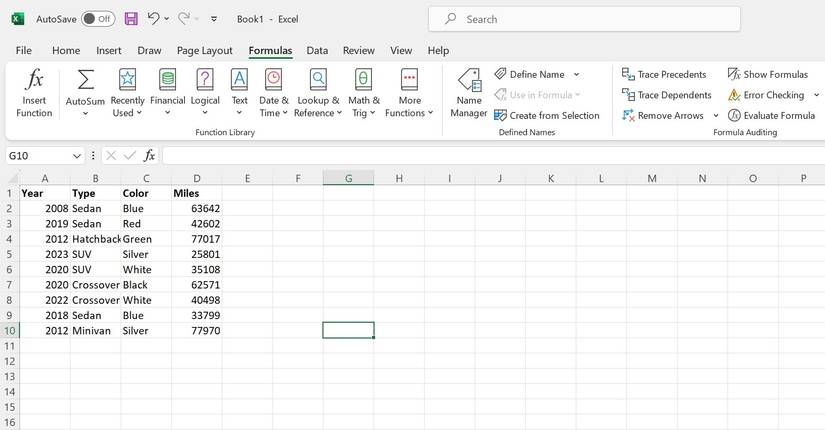Open the Financial functions icon
Image resolution: width=825 pixels, height=430 pixels.
click(x=167, y=79)
